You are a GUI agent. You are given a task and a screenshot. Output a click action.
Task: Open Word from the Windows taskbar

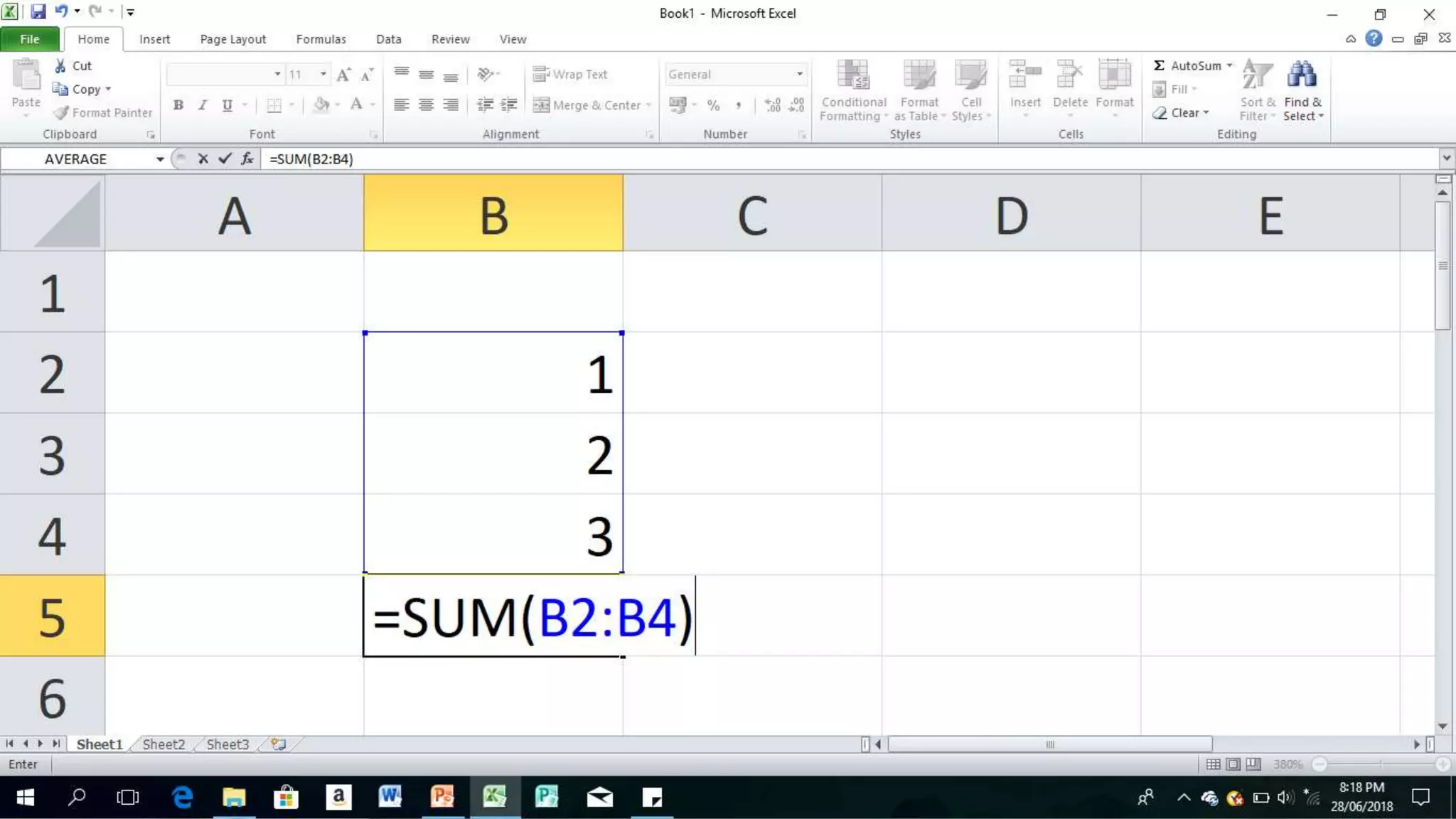point(390,797)
